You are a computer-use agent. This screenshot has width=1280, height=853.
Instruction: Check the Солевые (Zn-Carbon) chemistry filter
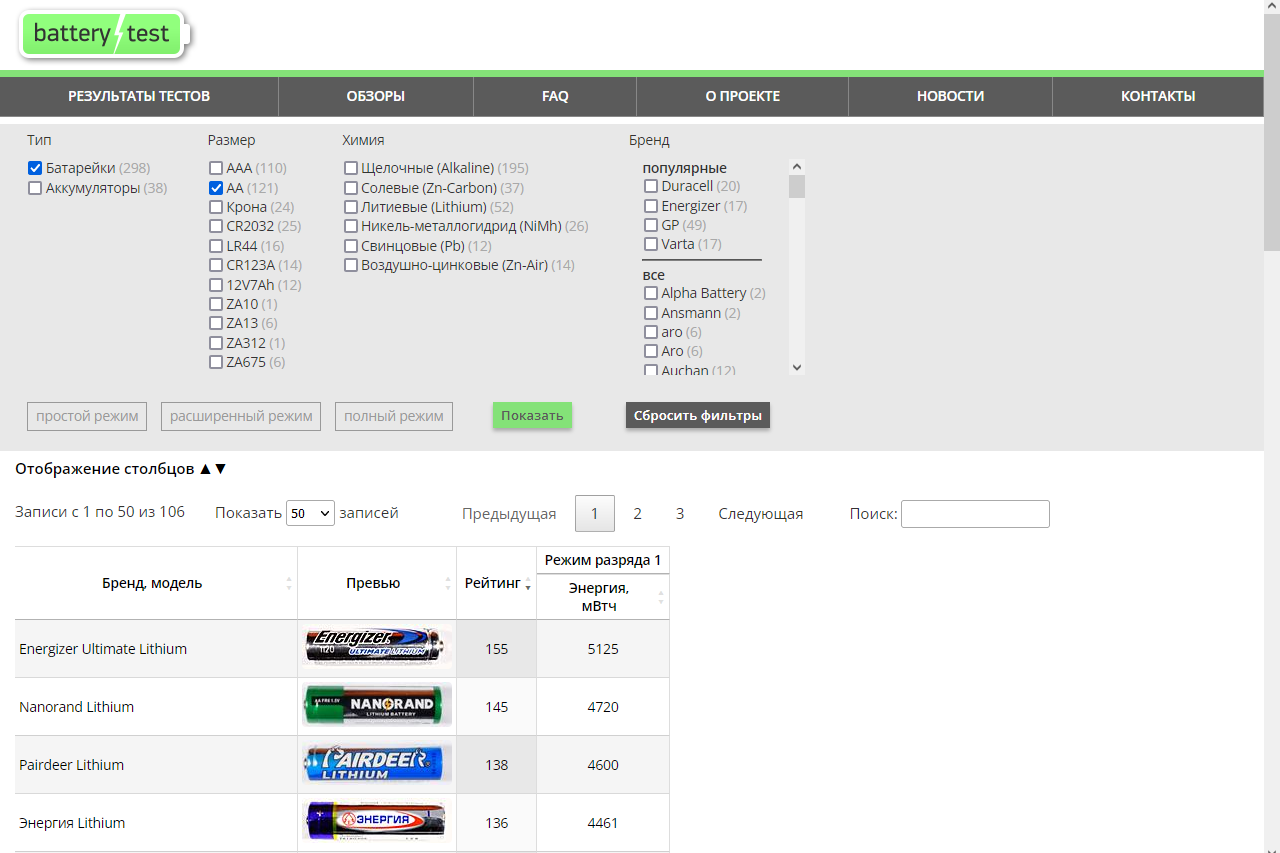coord(351,188)
